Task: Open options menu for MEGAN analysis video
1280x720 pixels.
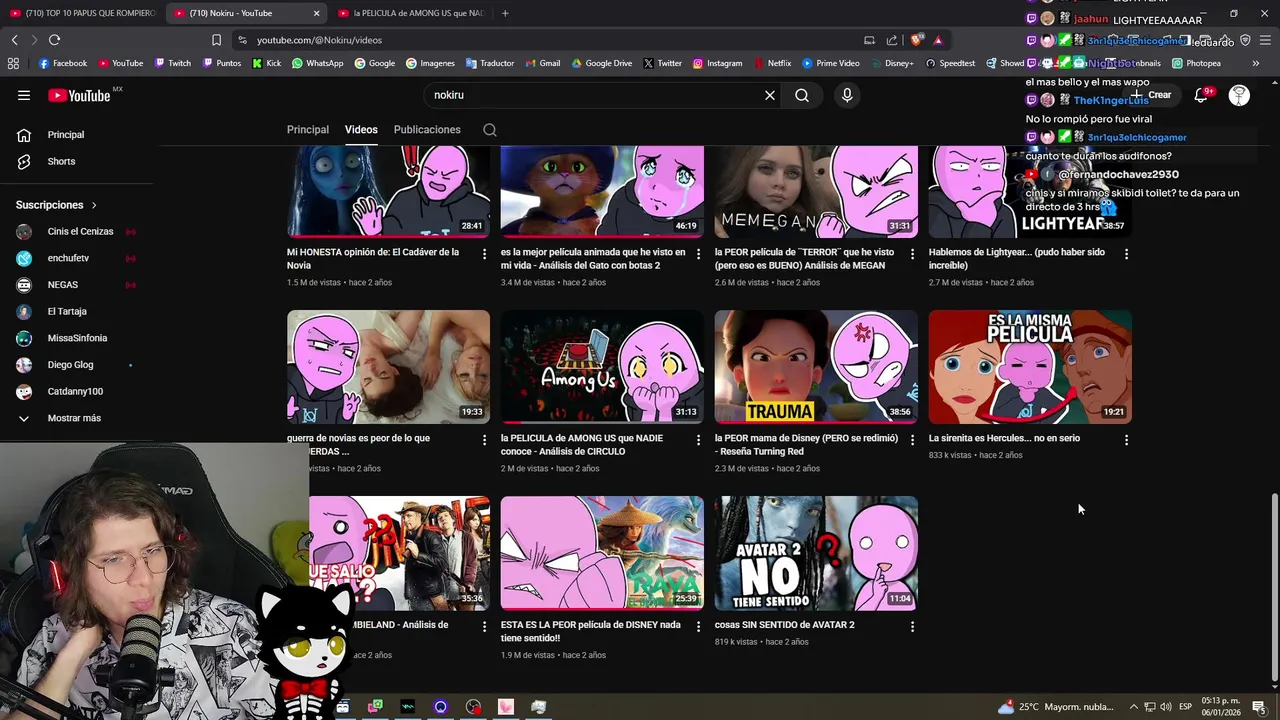Action: (912, 254)
